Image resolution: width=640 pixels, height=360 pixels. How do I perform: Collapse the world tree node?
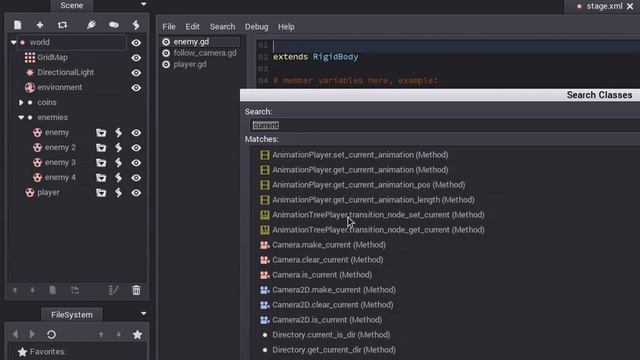[x=13, y=42]
